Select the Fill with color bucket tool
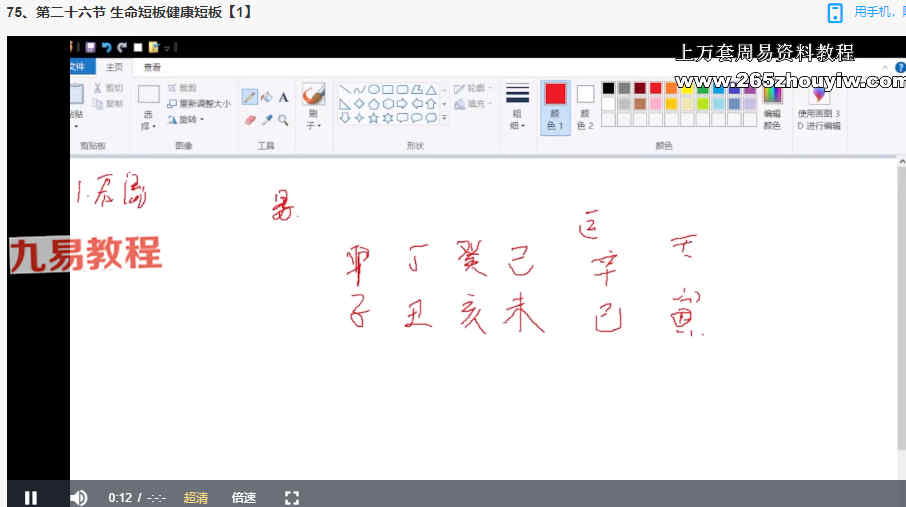 (266, 97)
